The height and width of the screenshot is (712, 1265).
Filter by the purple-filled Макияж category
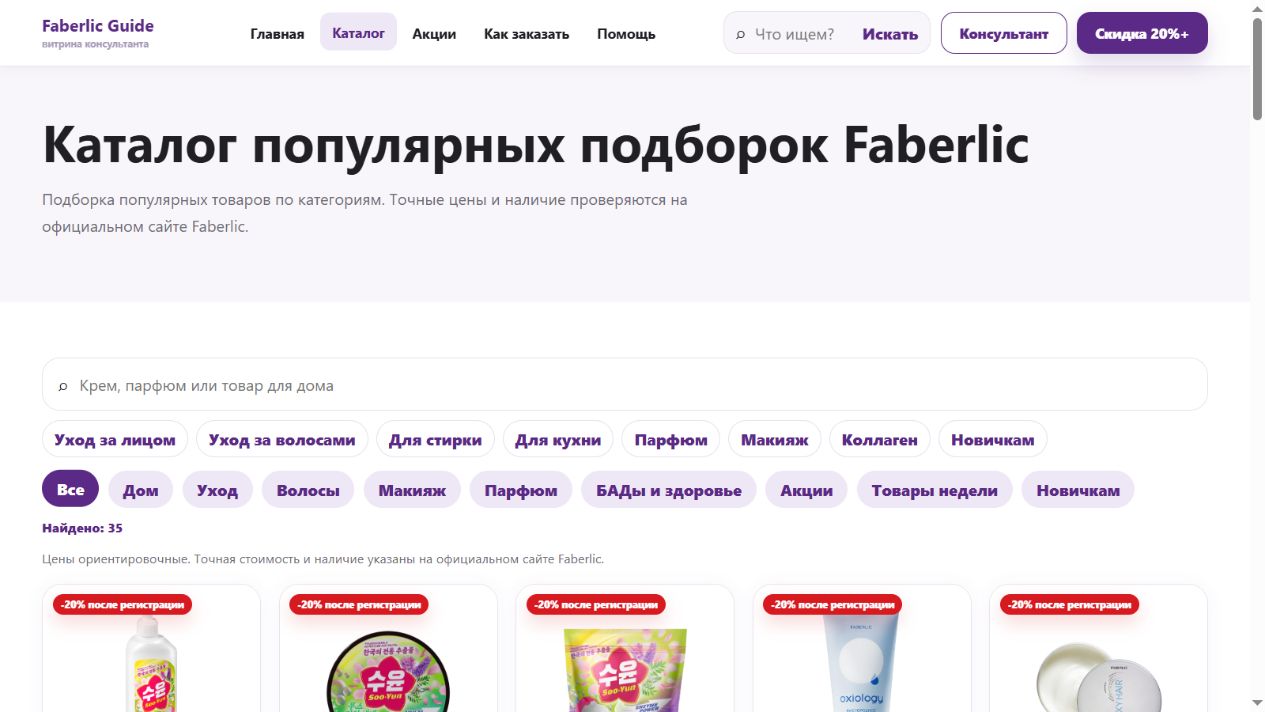click(412, 490)
